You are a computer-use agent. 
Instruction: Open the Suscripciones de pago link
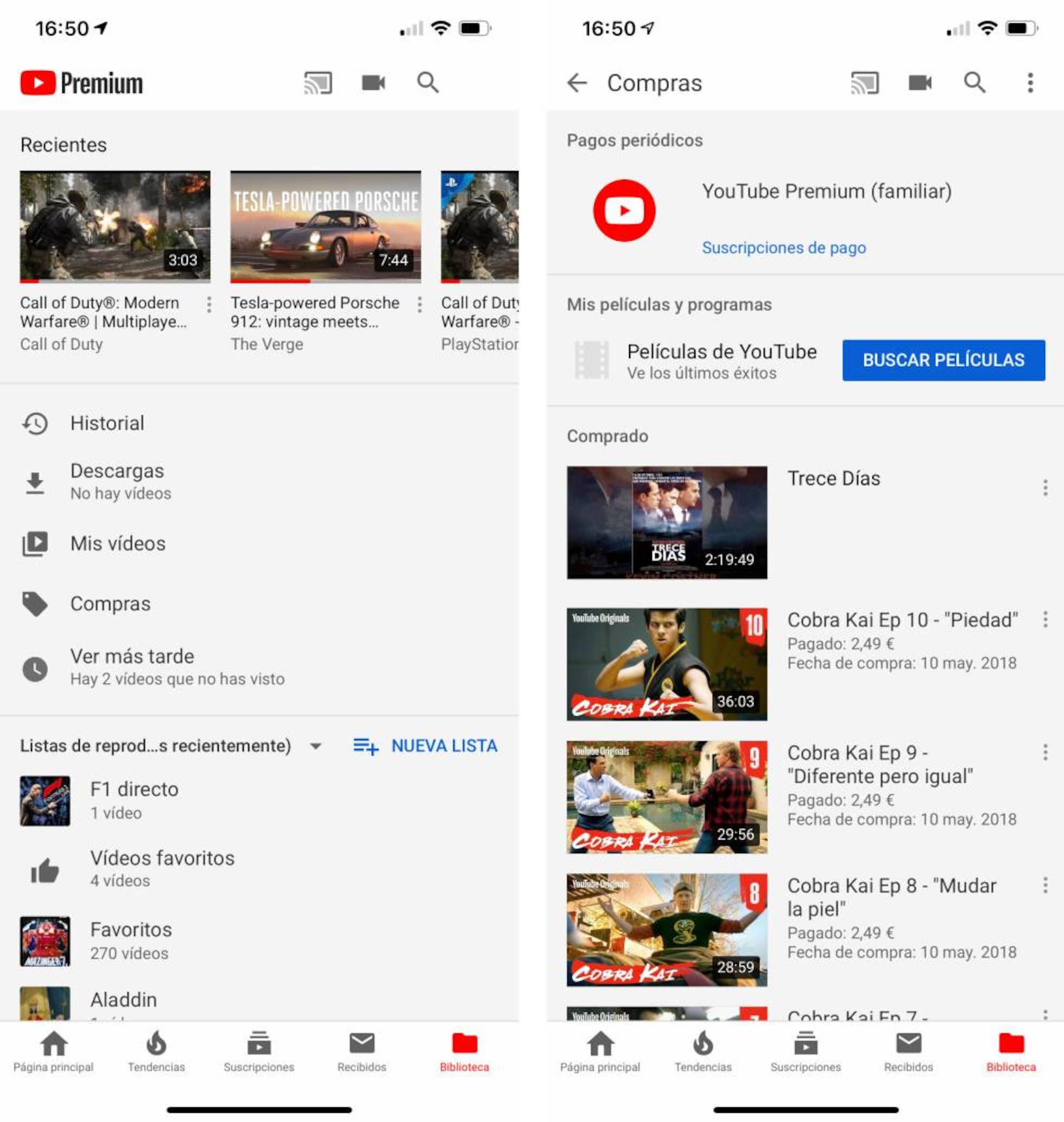[784, 248]
